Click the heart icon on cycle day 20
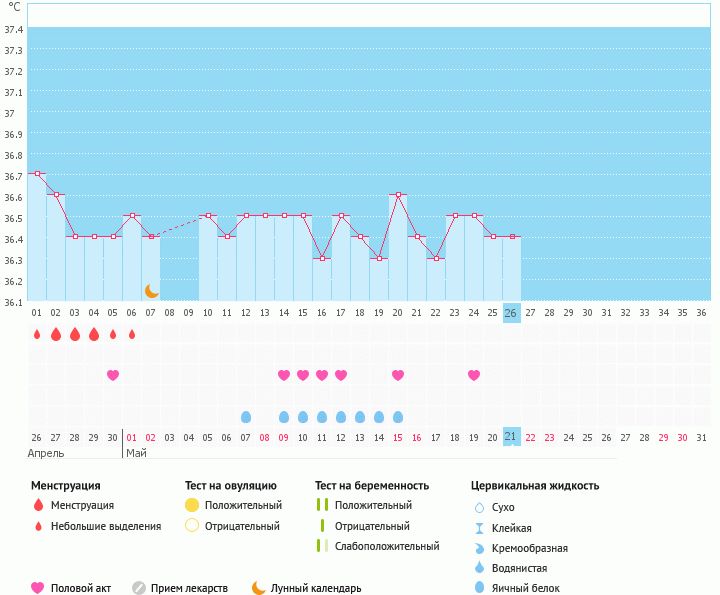 click(398, 375)
